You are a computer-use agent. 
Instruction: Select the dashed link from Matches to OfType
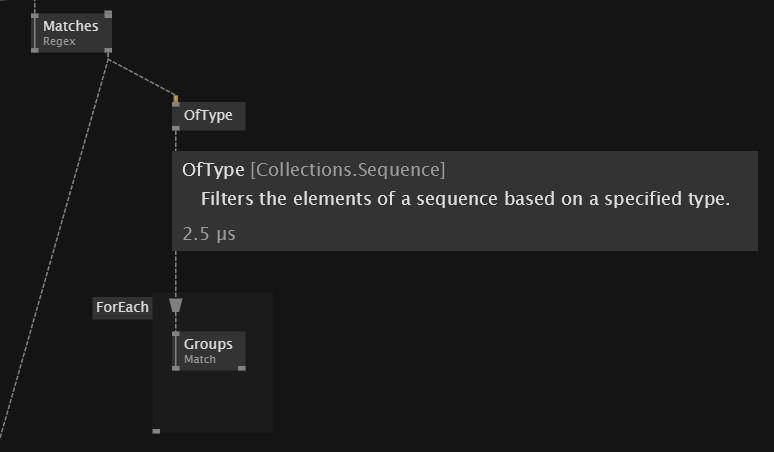(x=142, y=78)
